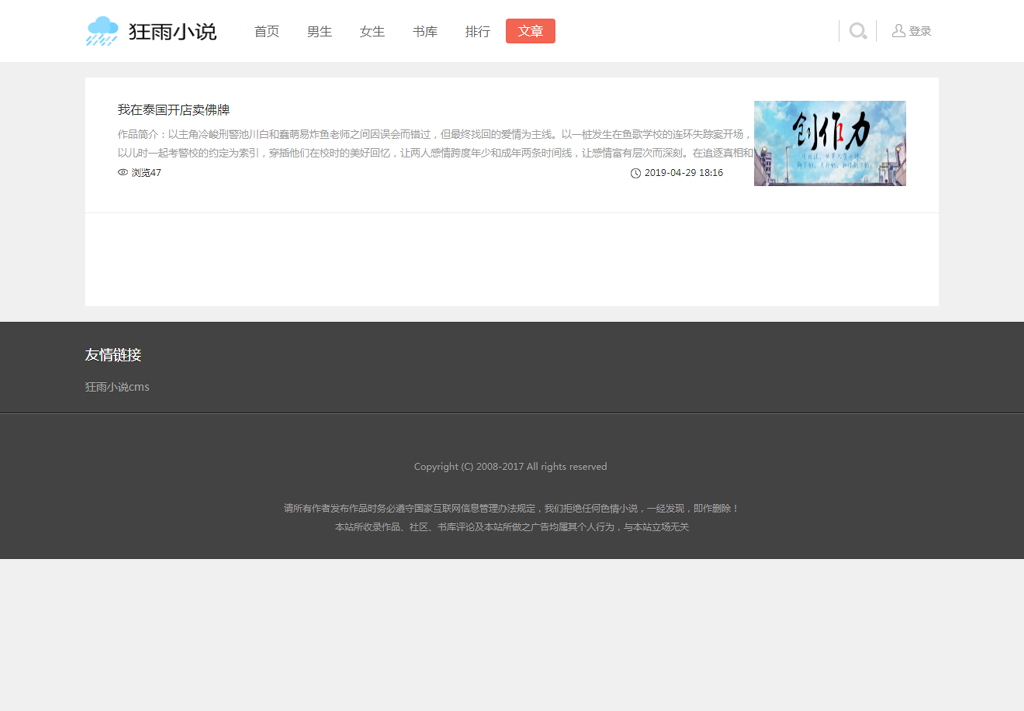1024x711 pixels.
Task: Click the highlighted 文章 nav button
Action: click(530, 31)
